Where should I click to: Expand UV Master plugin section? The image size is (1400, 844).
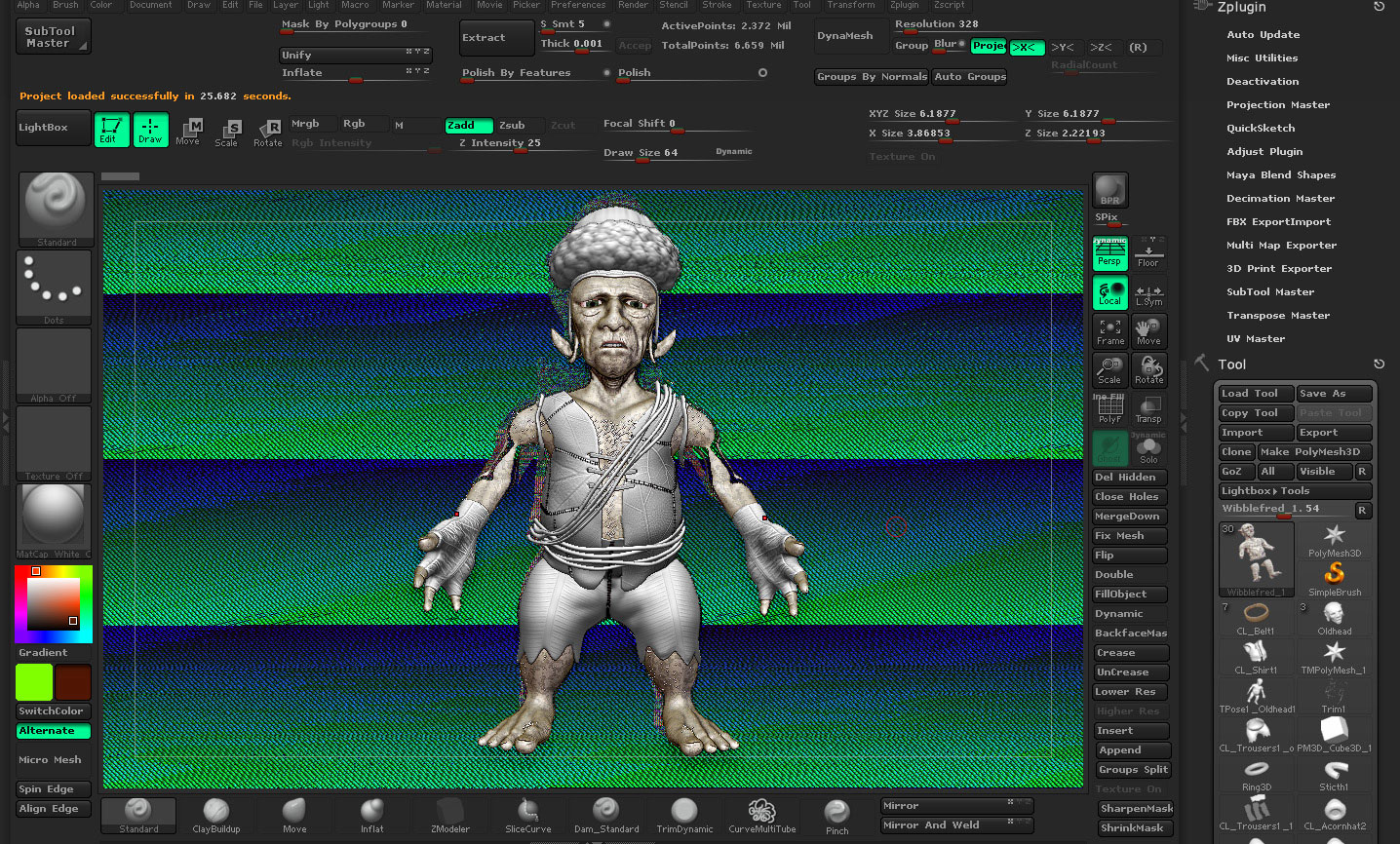1256,339
